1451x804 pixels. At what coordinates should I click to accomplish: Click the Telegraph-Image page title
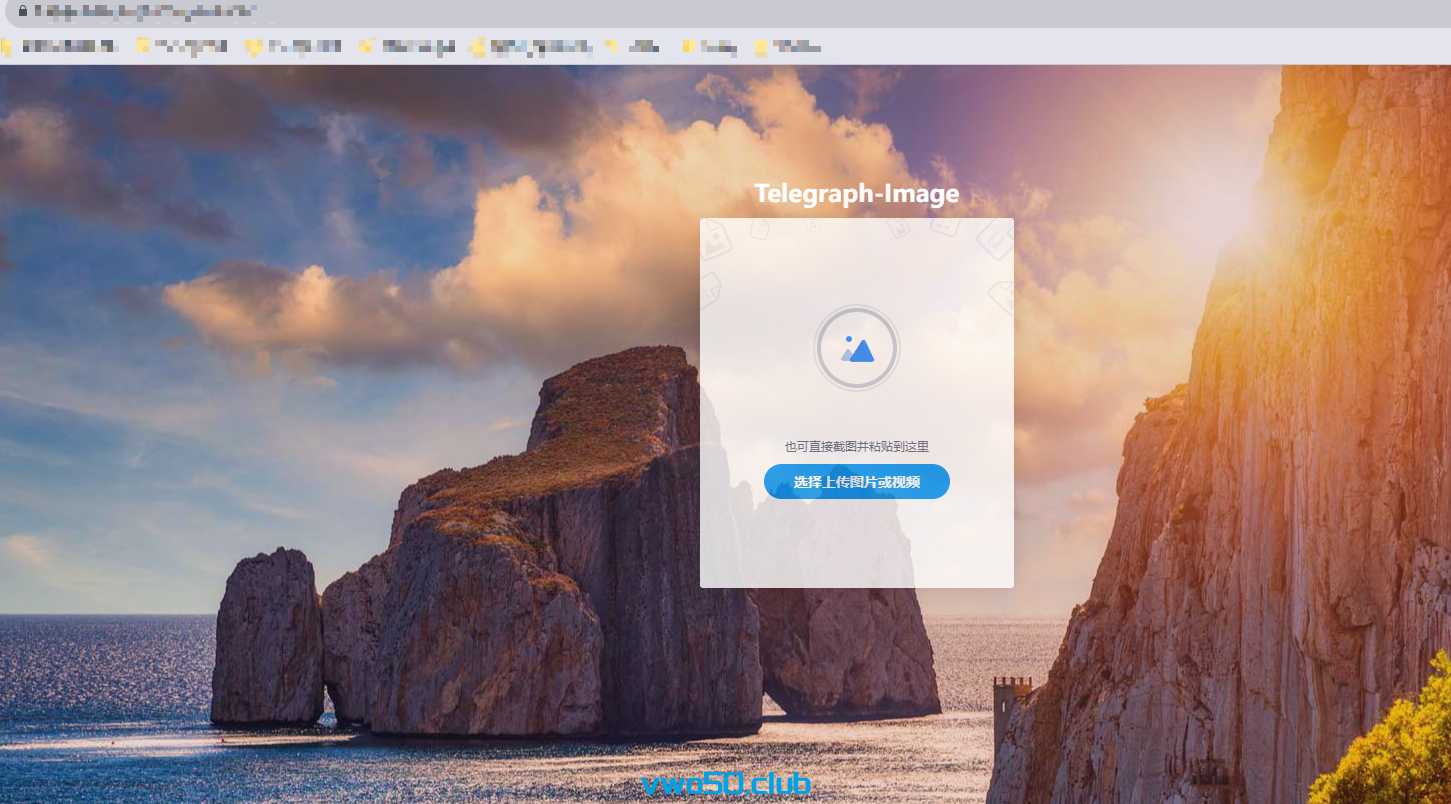856,194
